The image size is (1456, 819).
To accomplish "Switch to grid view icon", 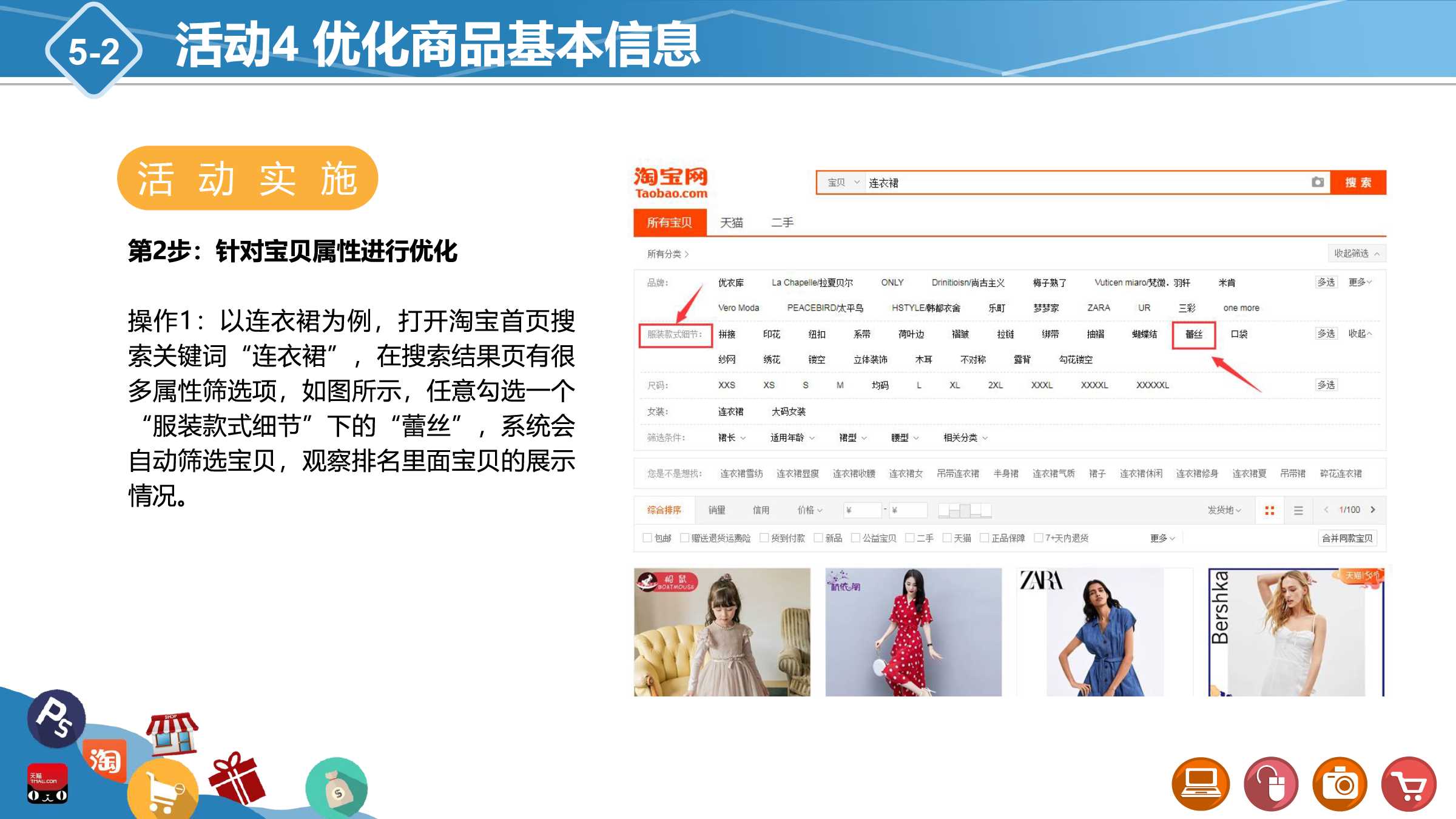I will [x=1269, y=510].
